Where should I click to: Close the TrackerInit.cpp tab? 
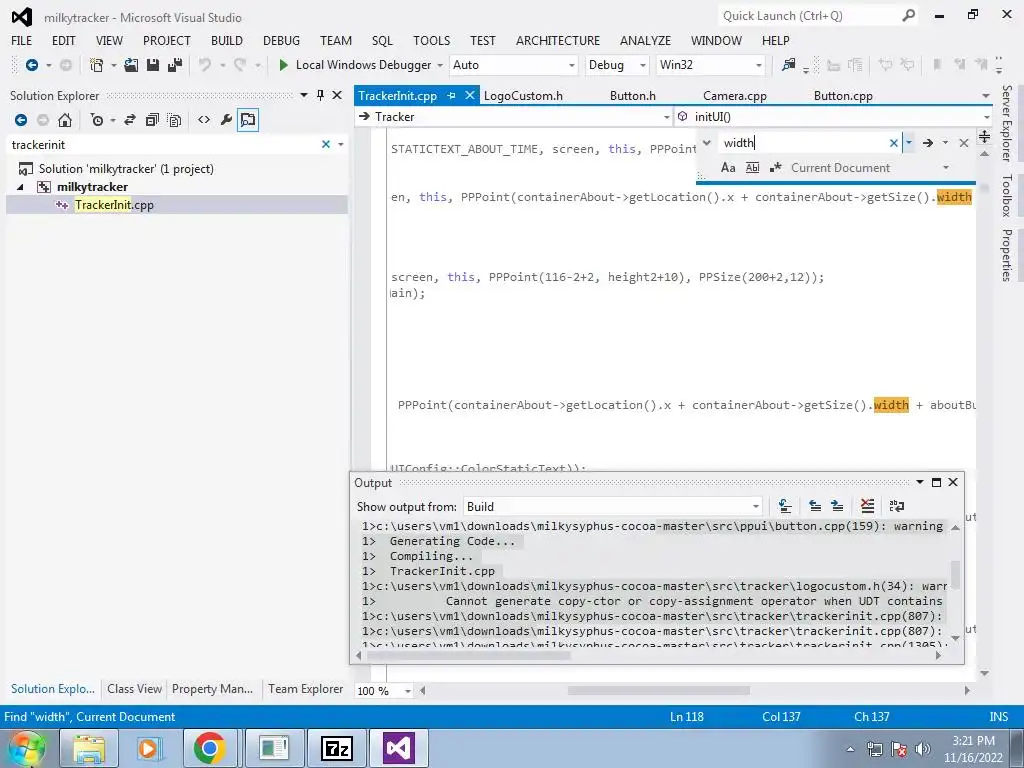point(470,95)
